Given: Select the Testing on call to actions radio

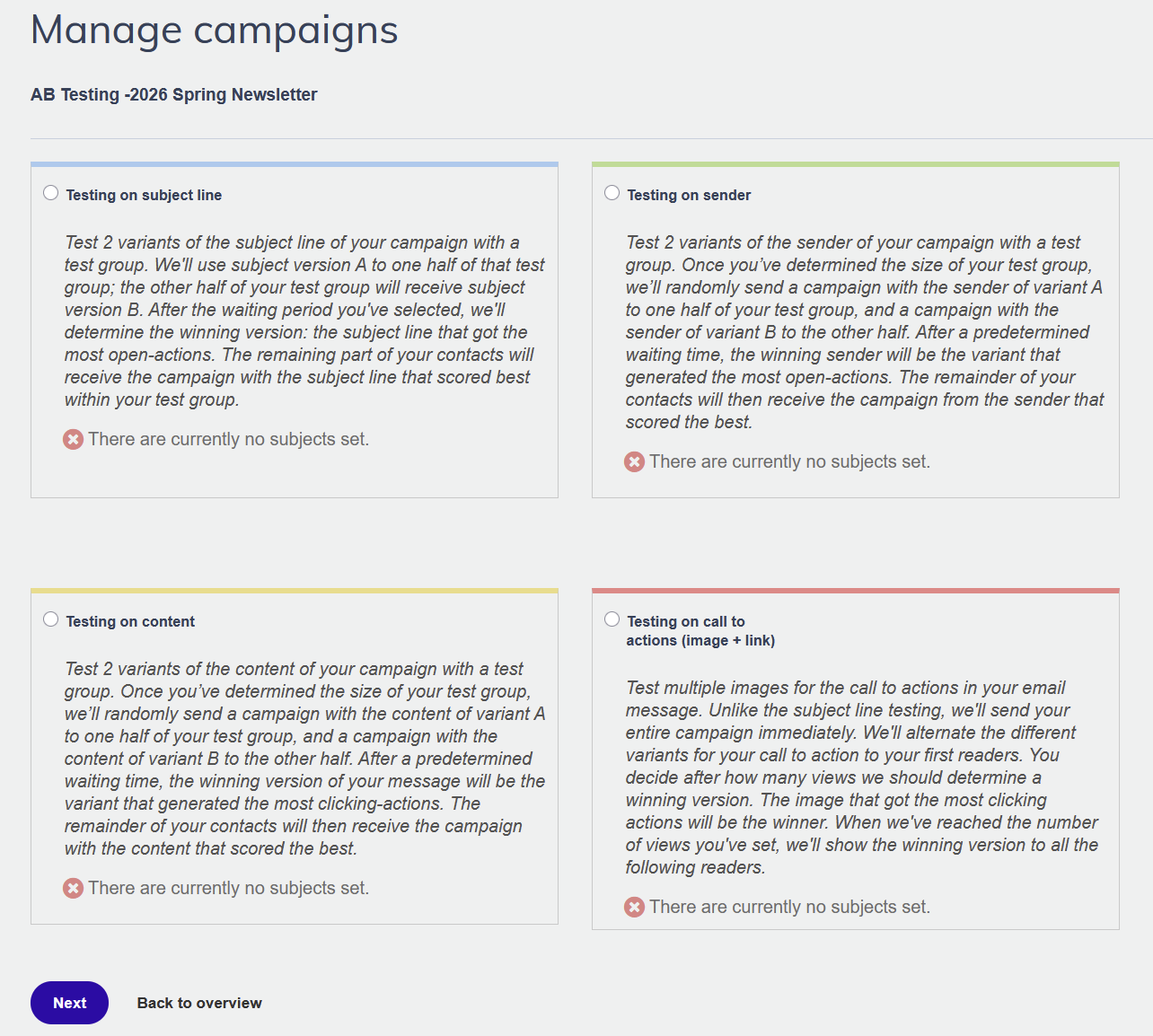Looking at the screenshot, I should click(612, 619).
